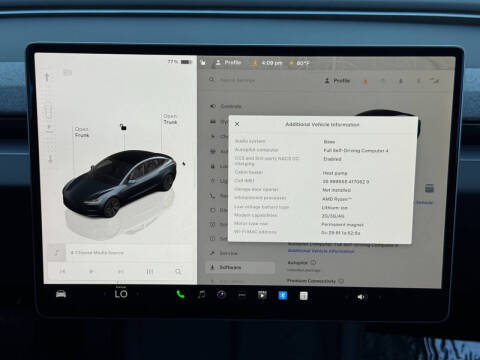
Task: Open Additional Vehicle Information link
Action: [321, 251]
